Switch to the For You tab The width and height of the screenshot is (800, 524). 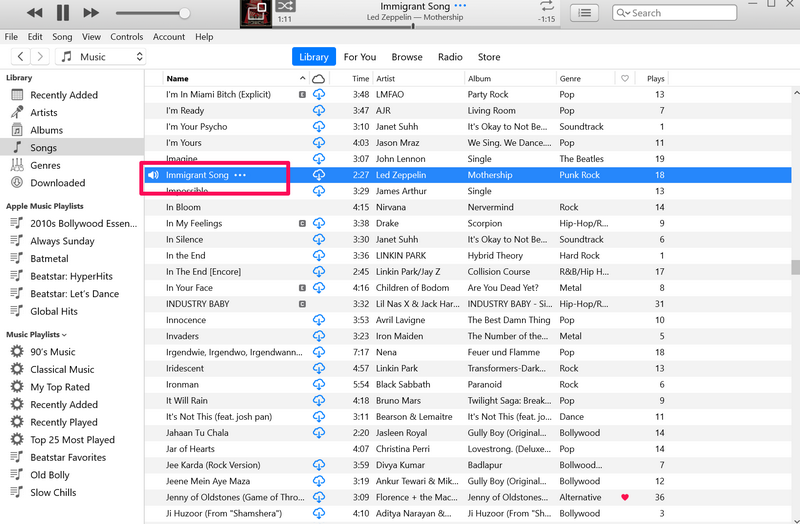[360, 57]
